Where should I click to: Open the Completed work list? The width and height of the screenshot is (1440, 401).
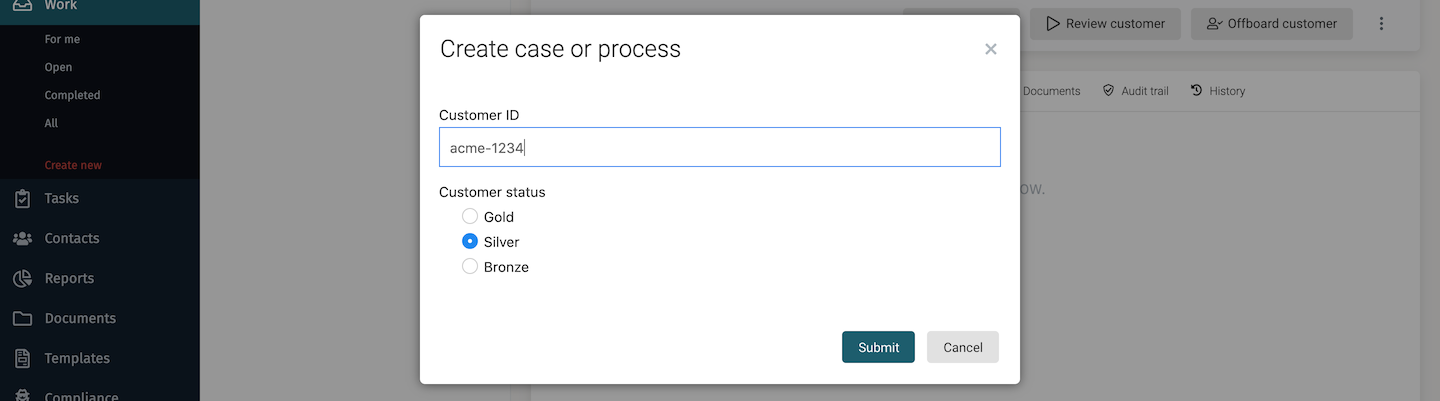point(72,95)
